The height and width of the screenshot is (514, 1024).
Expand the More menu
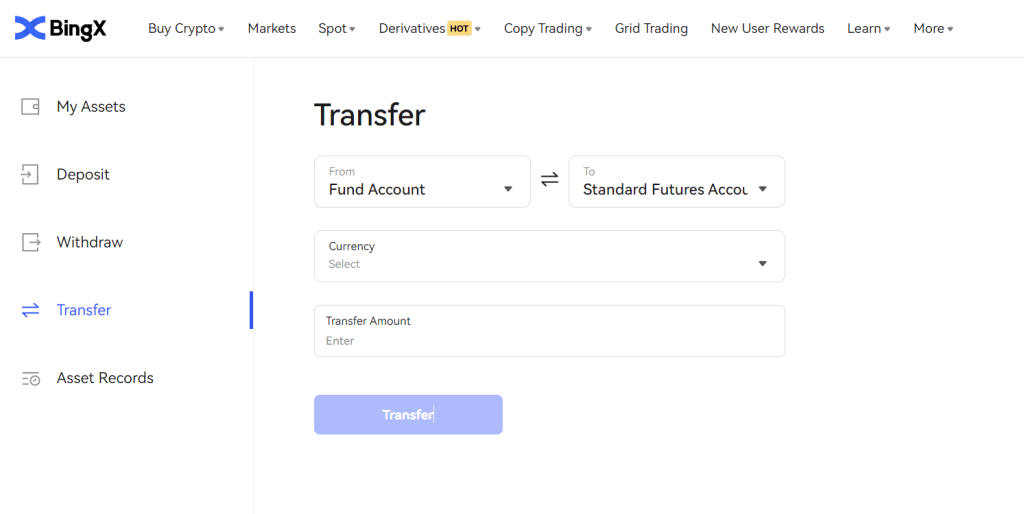(933, 28)
